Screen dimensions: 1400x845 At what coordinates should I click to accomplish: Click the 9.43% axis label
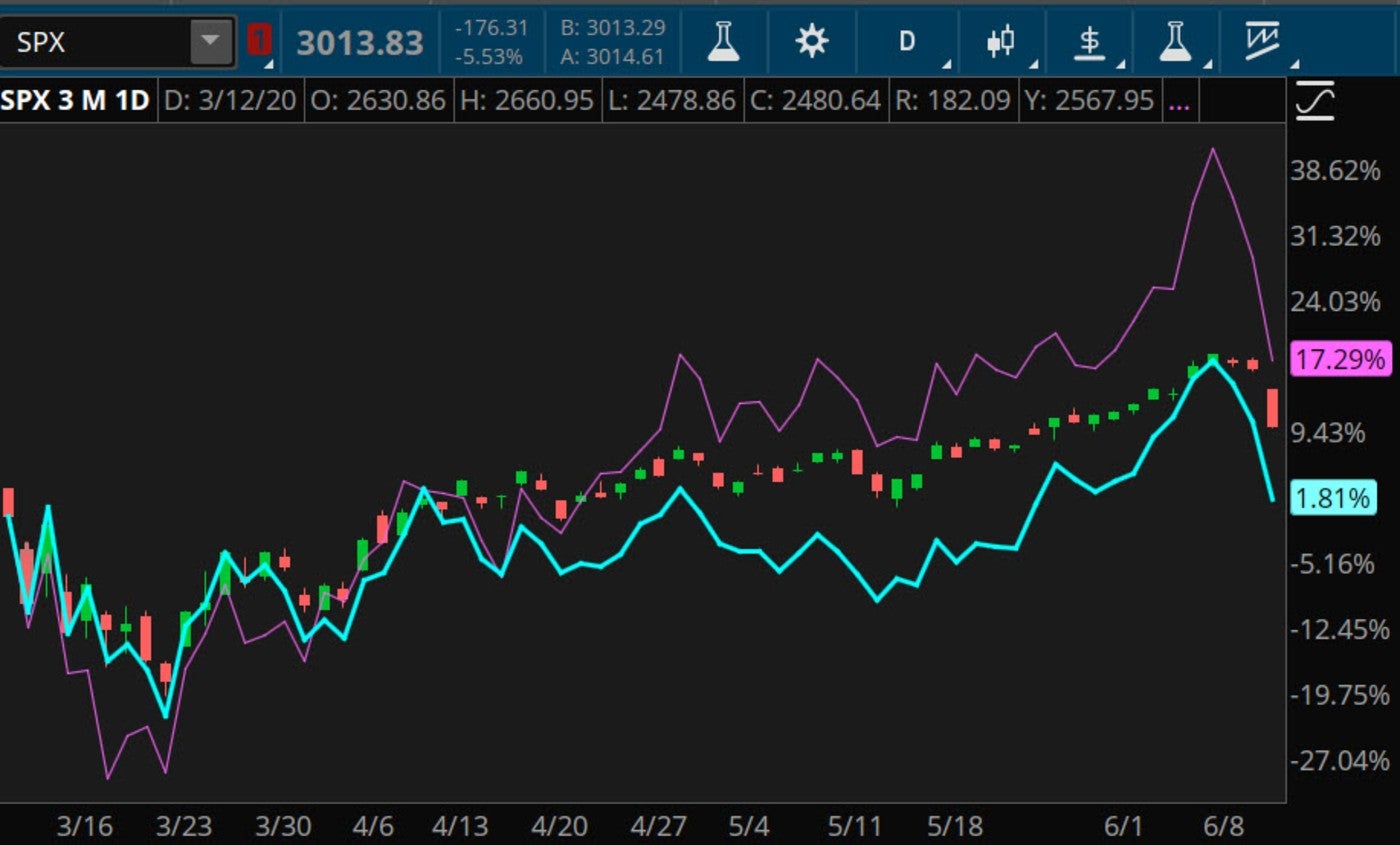click(1329, 433)
